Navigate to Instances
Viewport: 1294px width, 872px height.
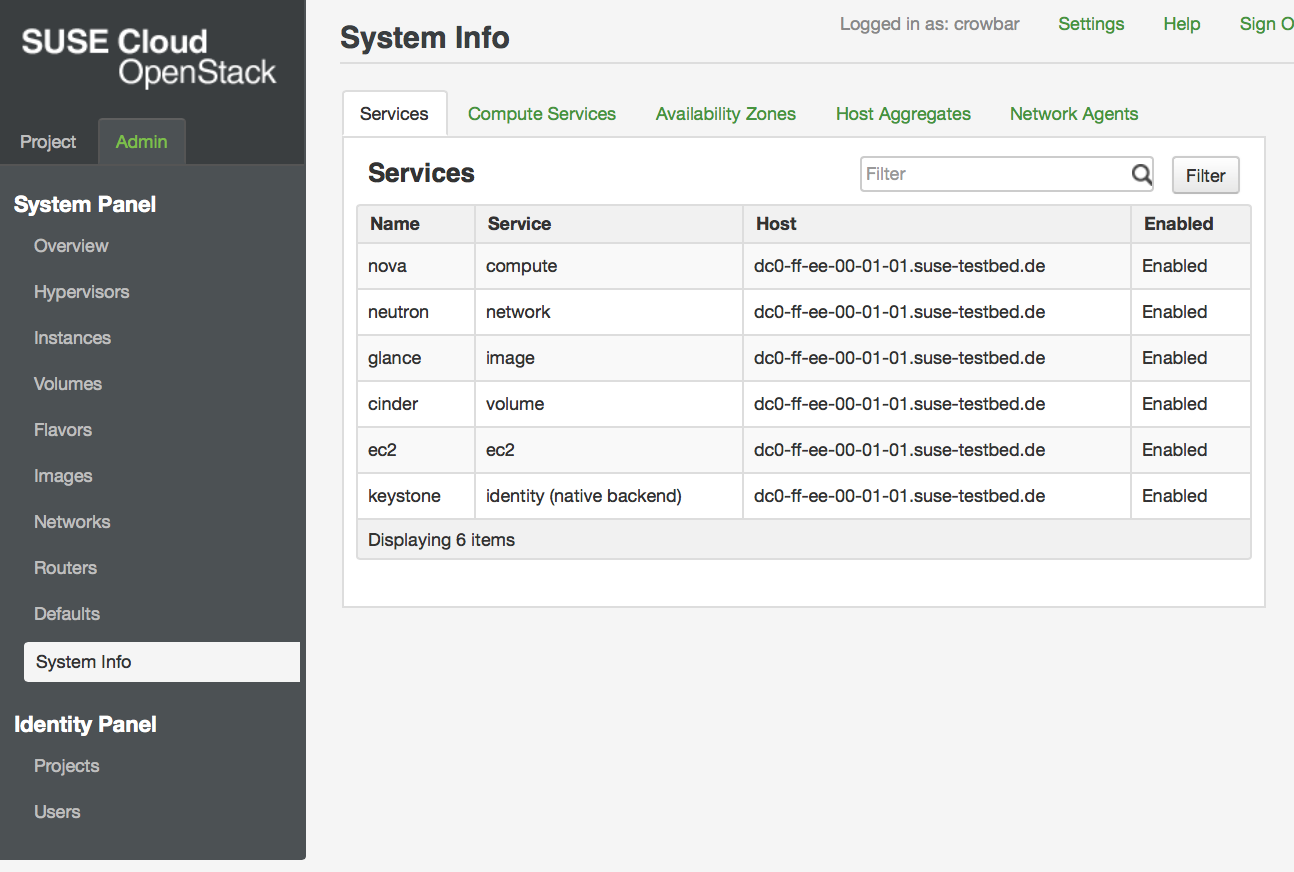pyautogui.click(x=72, y=338)
